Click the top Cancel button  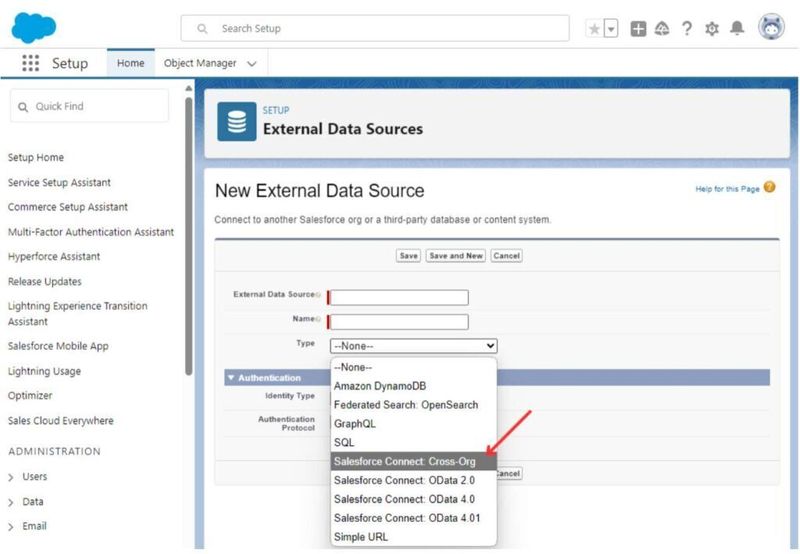(x=506, y=256)
